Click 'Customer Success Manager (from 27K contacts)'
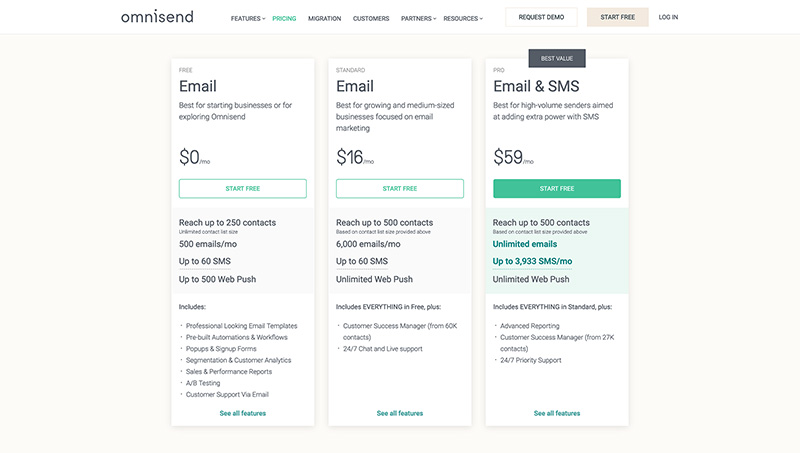Viewport: 800px width, 453px height. coord(557,343)
